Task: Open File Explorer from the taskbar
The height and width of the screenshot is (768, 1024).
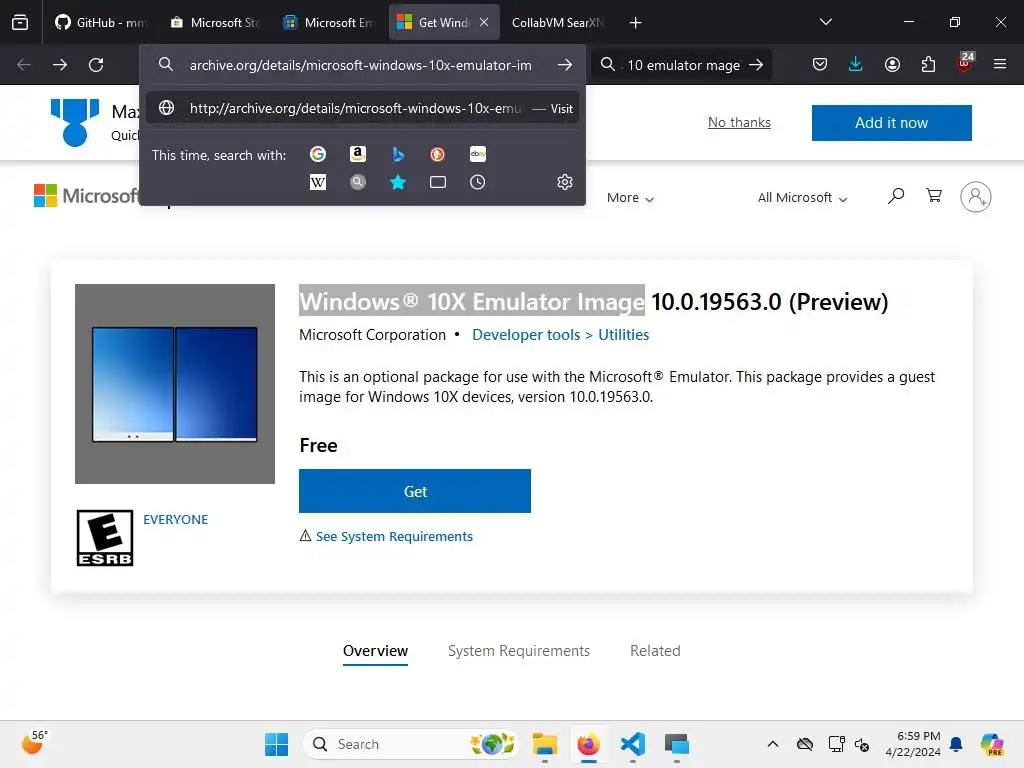Action: click(545, 744)
